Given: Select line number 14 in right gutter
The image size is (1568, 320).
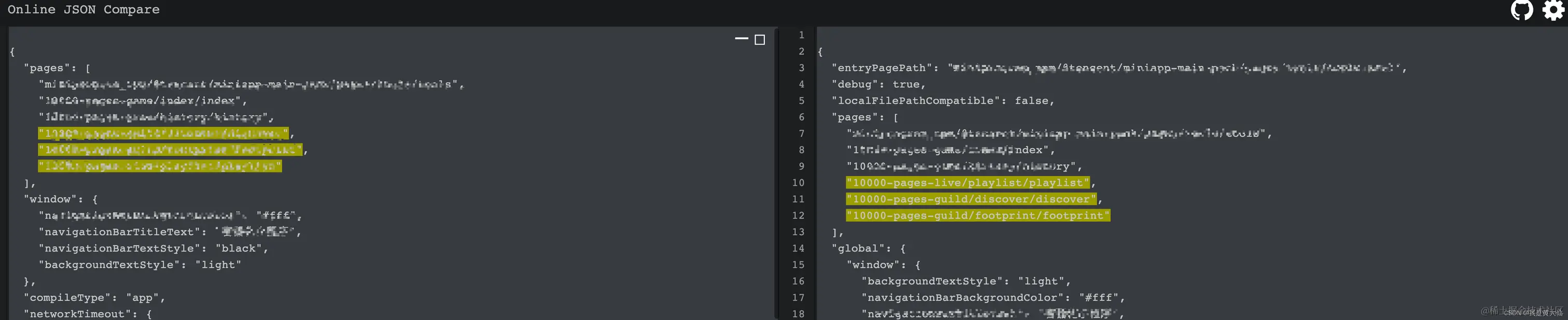Looking at the screenshot, I should coord(798,248).
